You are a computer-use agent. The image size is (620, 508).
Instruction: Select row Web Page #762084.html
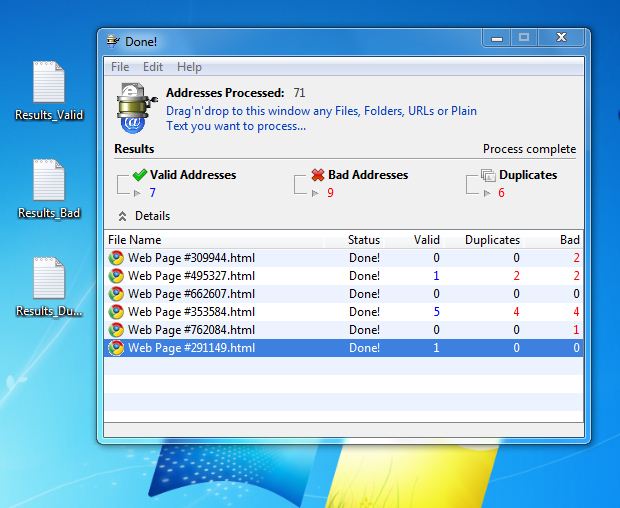[344, 330]
